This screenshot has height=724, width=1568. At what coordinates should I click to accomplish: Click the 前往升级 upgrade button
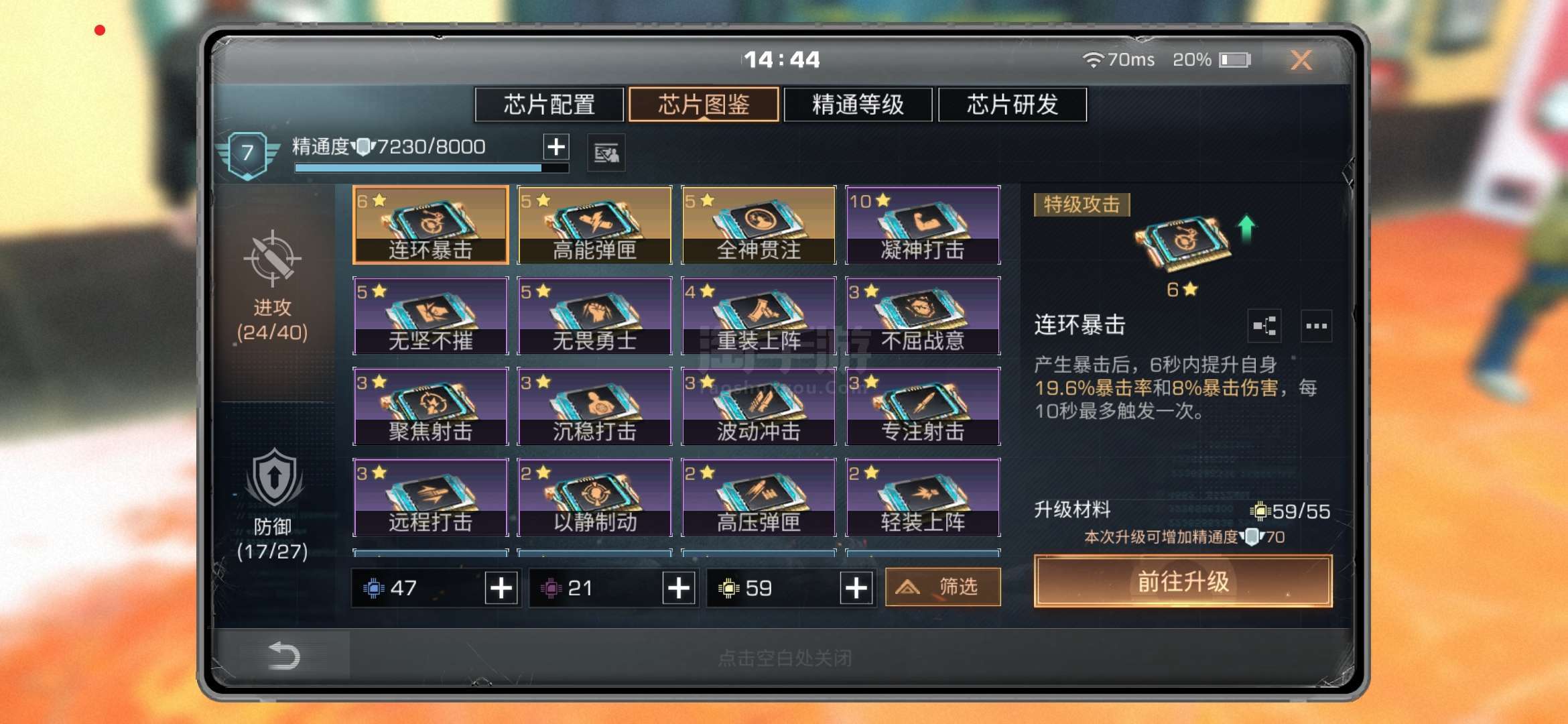pyautogui.click(x=1183, y=581)
